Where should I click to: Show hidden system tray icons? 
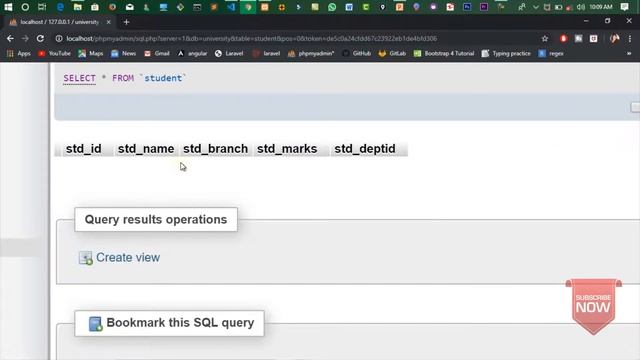(x=536, y=7)
